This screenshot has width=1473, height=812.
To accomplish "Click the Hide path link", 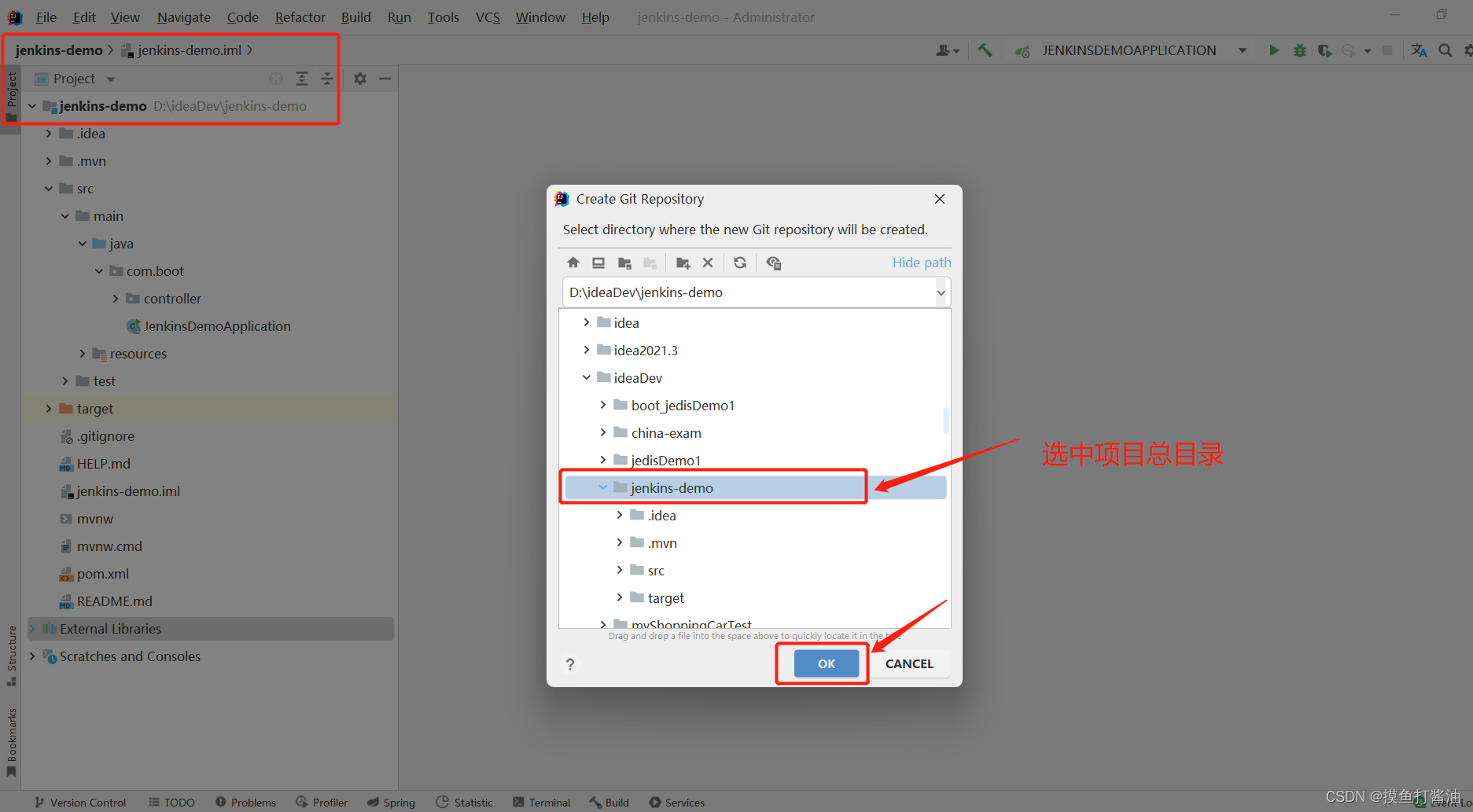I will click(922, 263).
